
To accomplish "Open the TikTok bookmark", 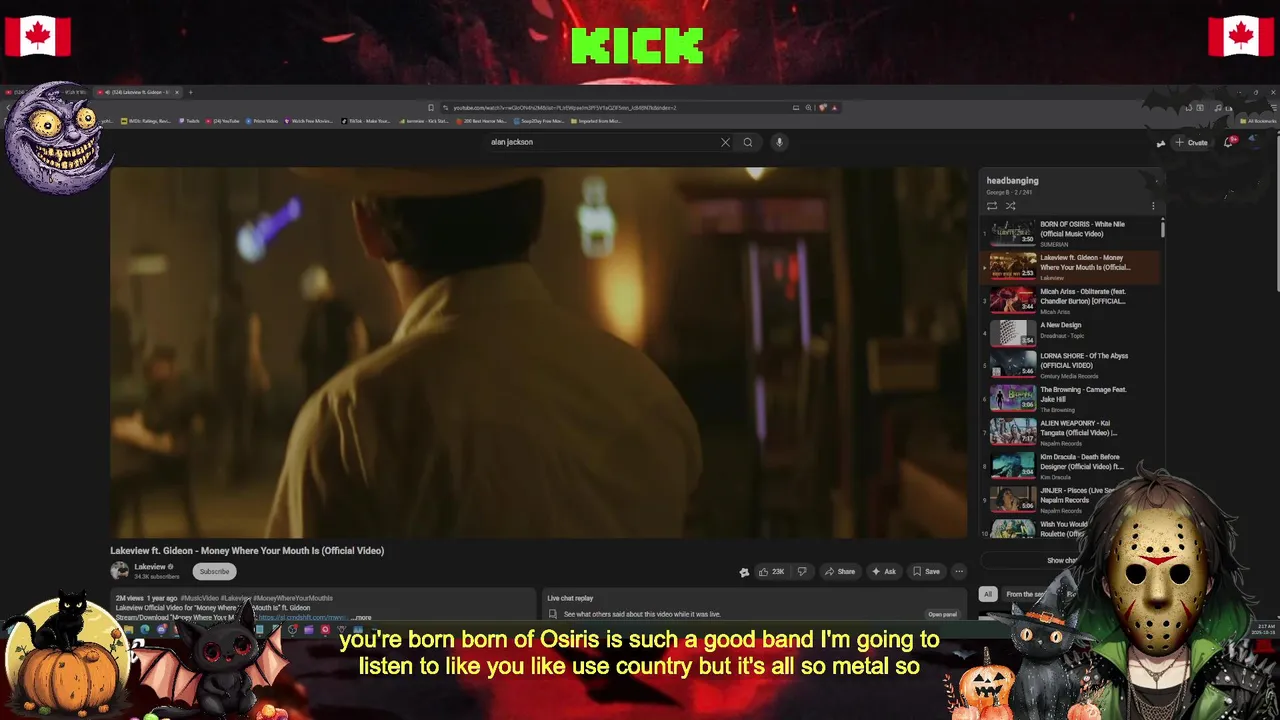I will coord(366,121).
